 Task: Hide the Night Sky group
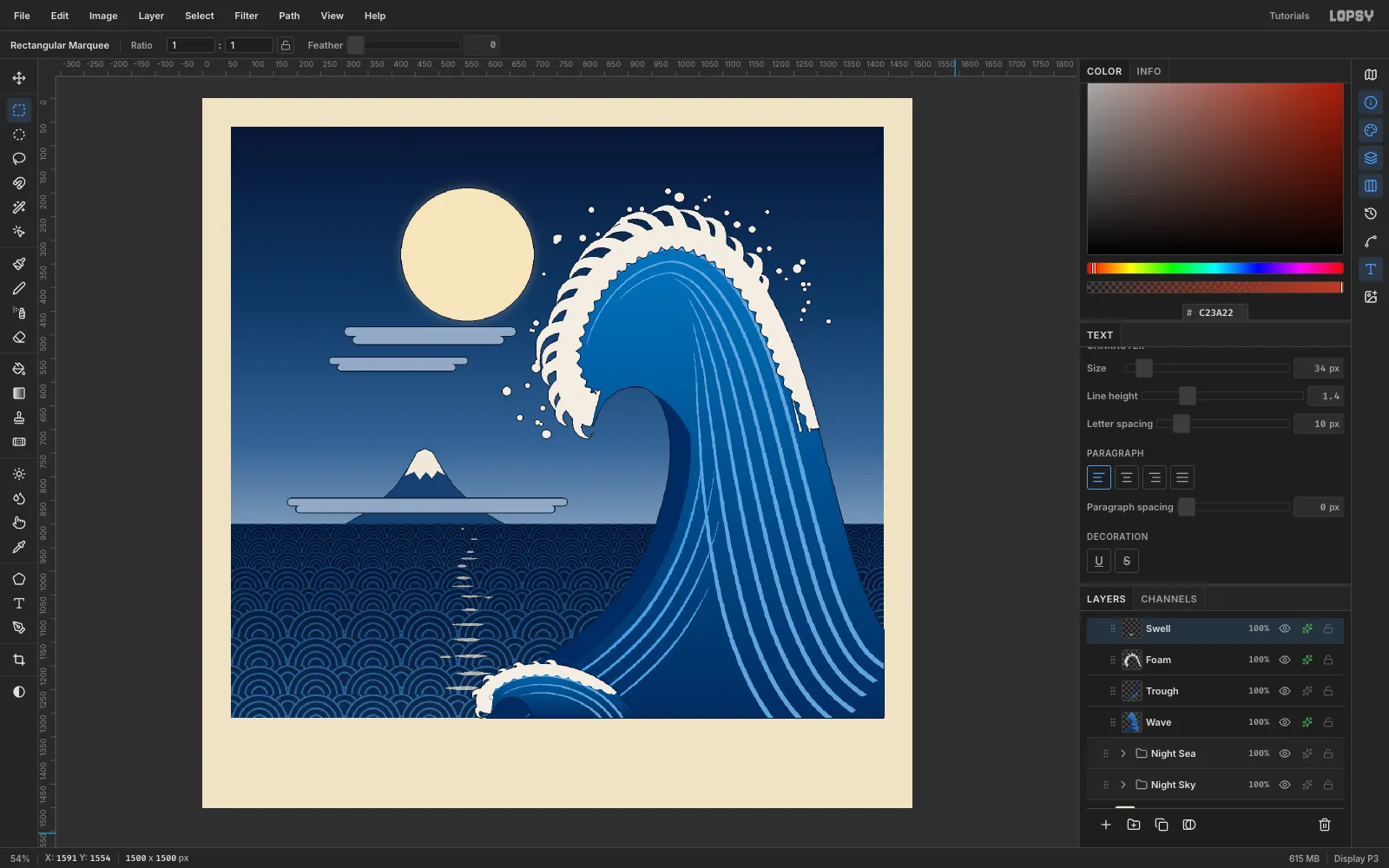point(1285,785)
